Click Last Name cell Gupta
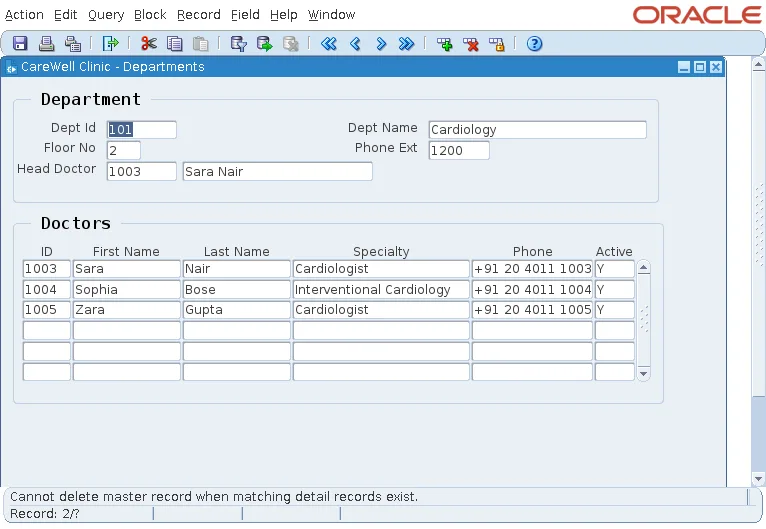 pyautogui.click(x=237, y=310)
